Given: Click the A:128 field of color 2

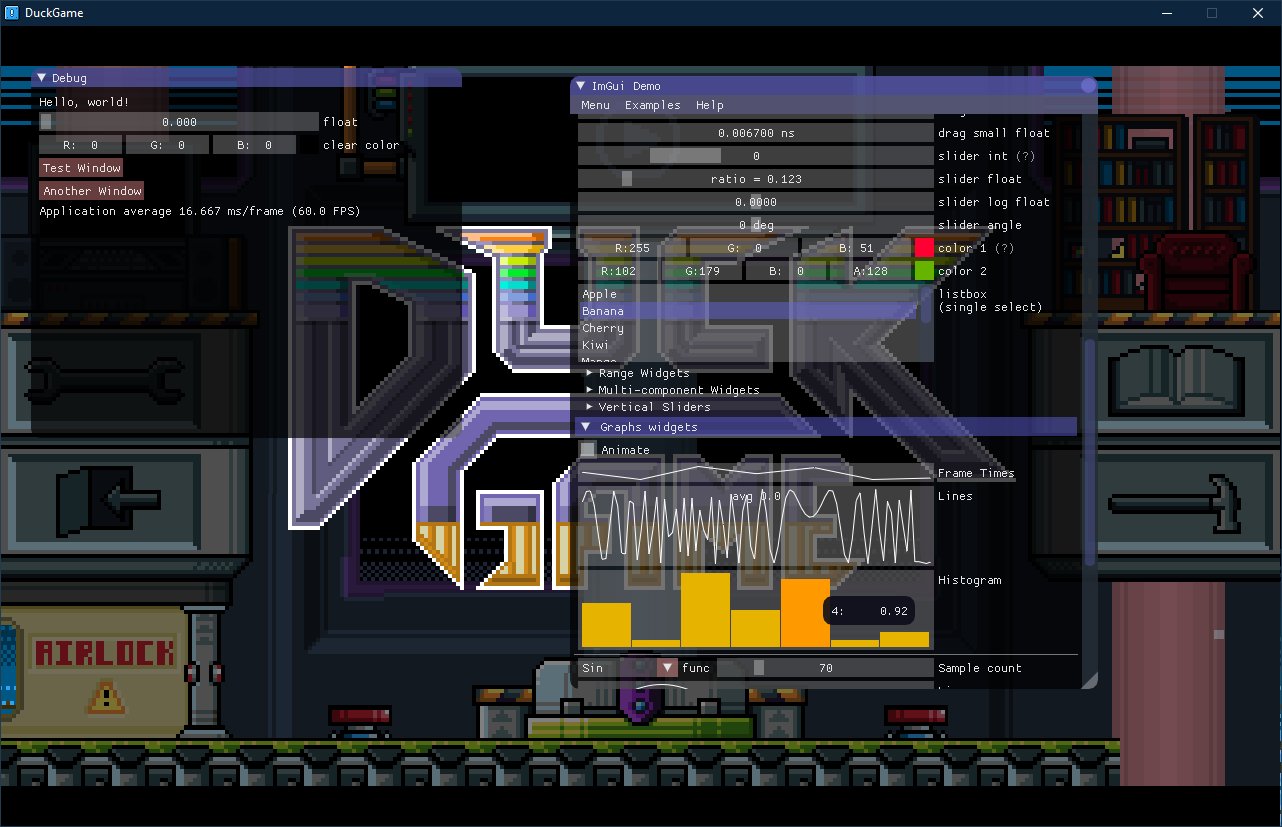Looking at the screenshot, I should point(870,271).
